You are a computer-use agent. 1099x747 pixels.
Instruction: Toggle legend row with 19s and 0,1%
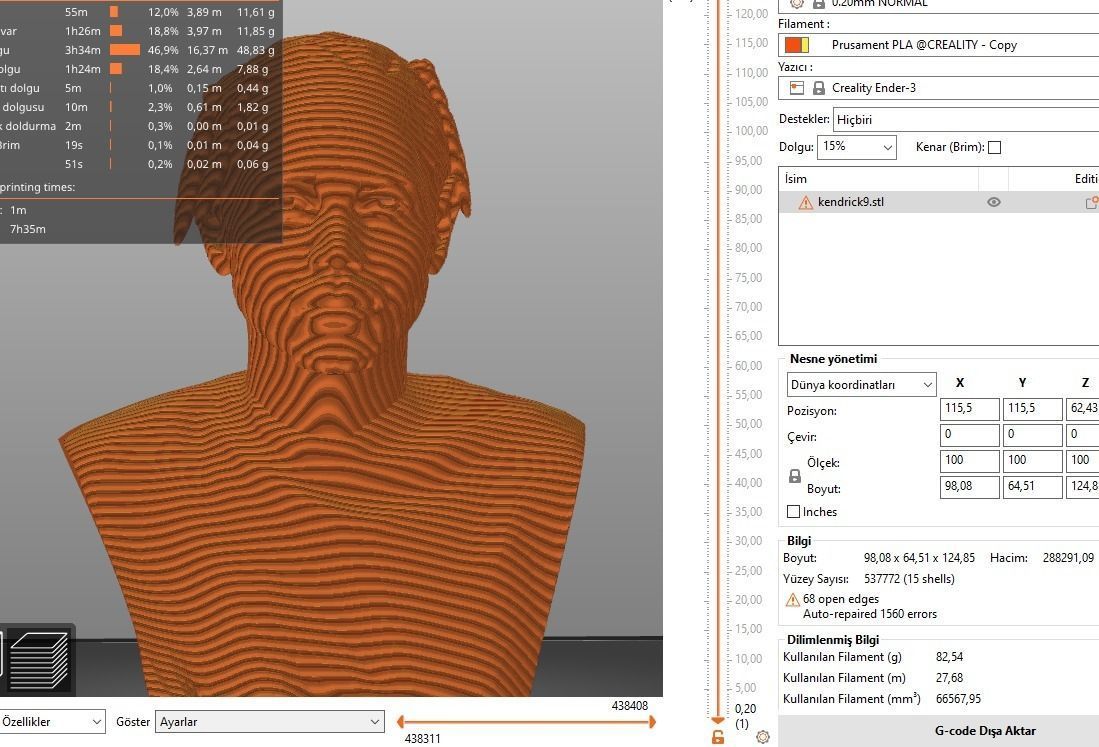click(x=139, y=145)
